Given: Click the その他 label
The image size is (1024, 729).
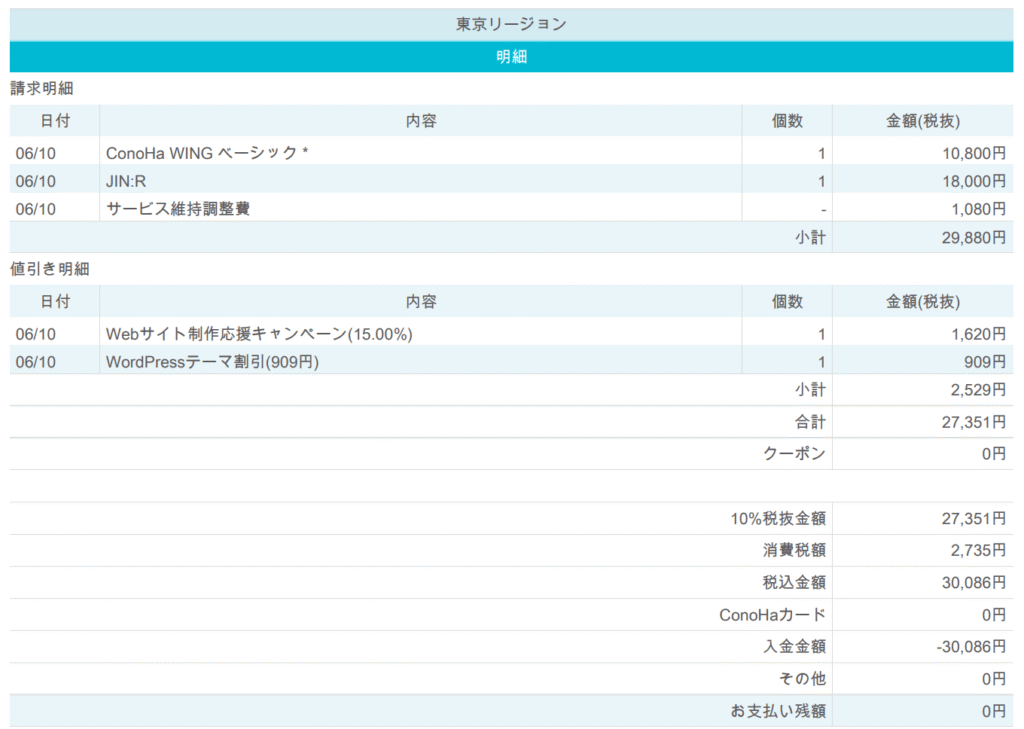Looking at the screenshot, I should (x=803, y=679).
